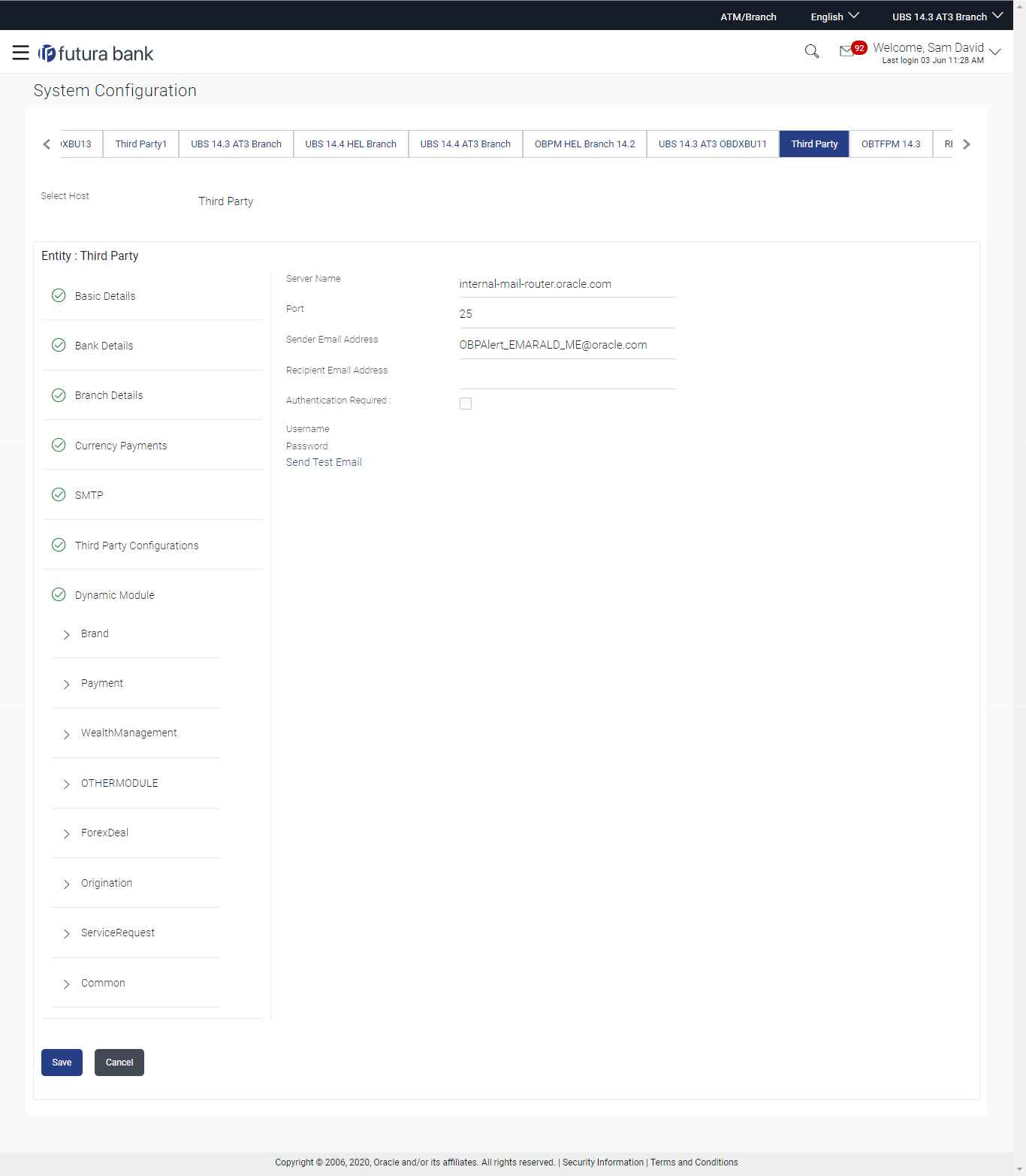Viewport: 1026px width, 1176px height.
Task: Click Third Party Configurations check icon
Action: click(x=59, y=545)
